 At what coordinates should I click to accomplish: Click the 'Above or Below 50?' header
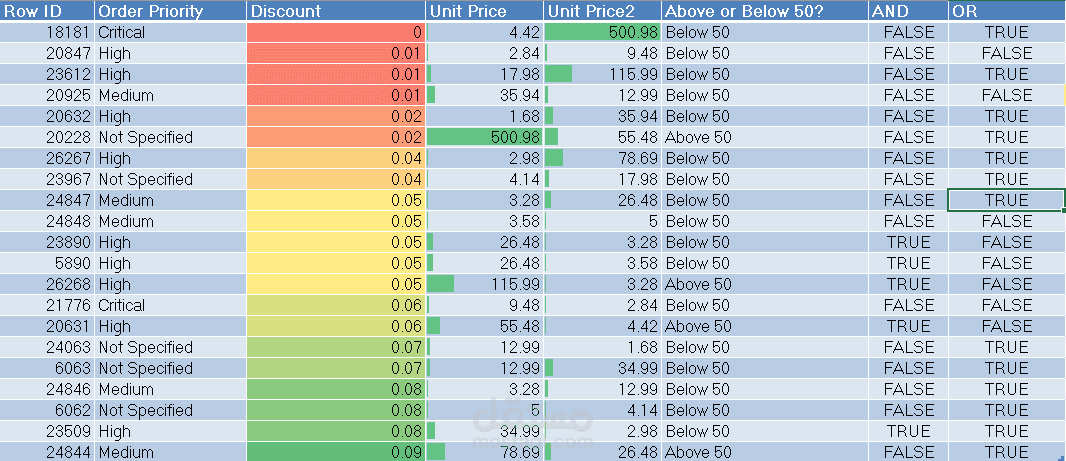click(765, 11)
